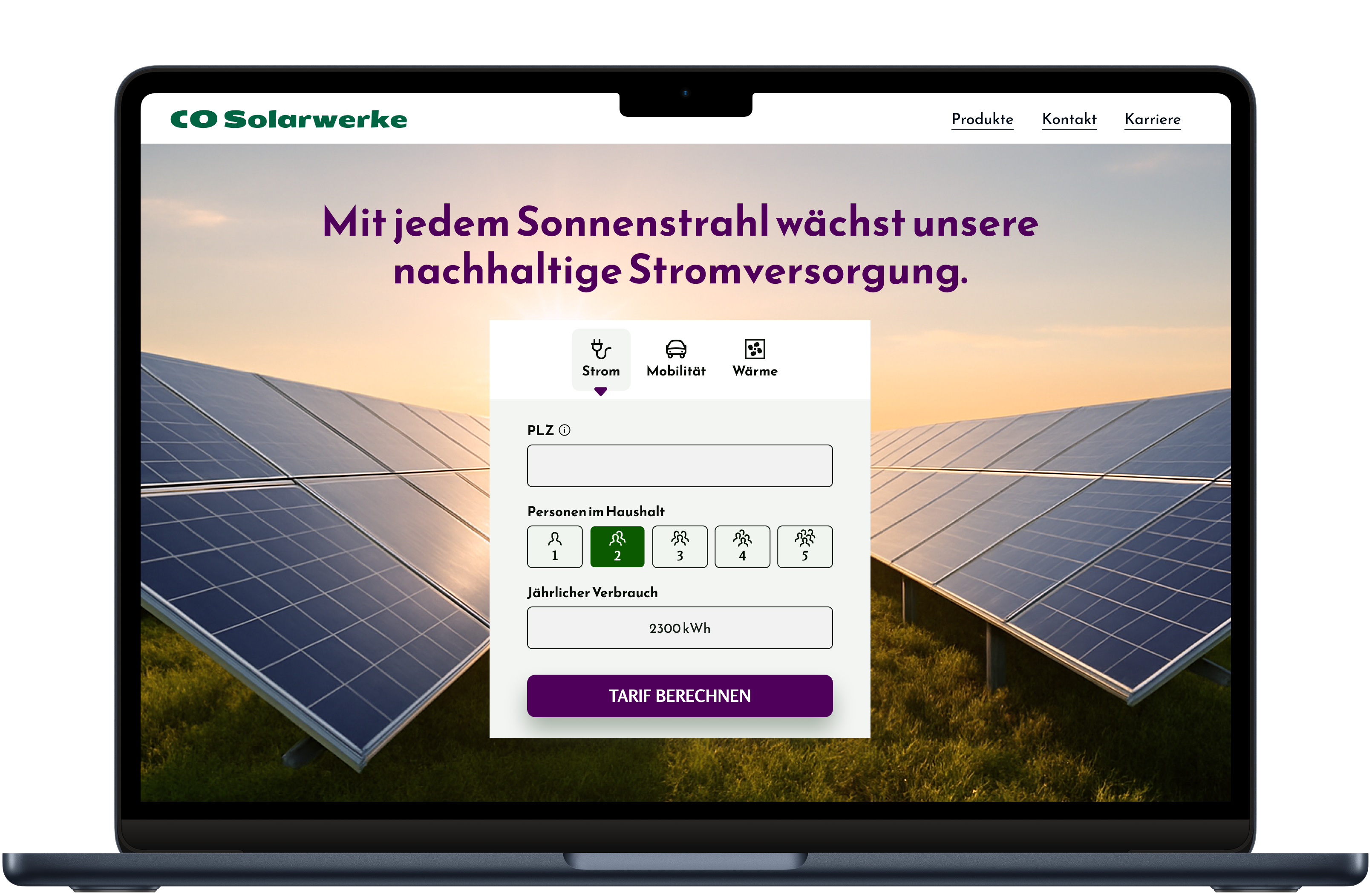Open the Karriere navigation link
The image size is (1372, 895).
1153,119
